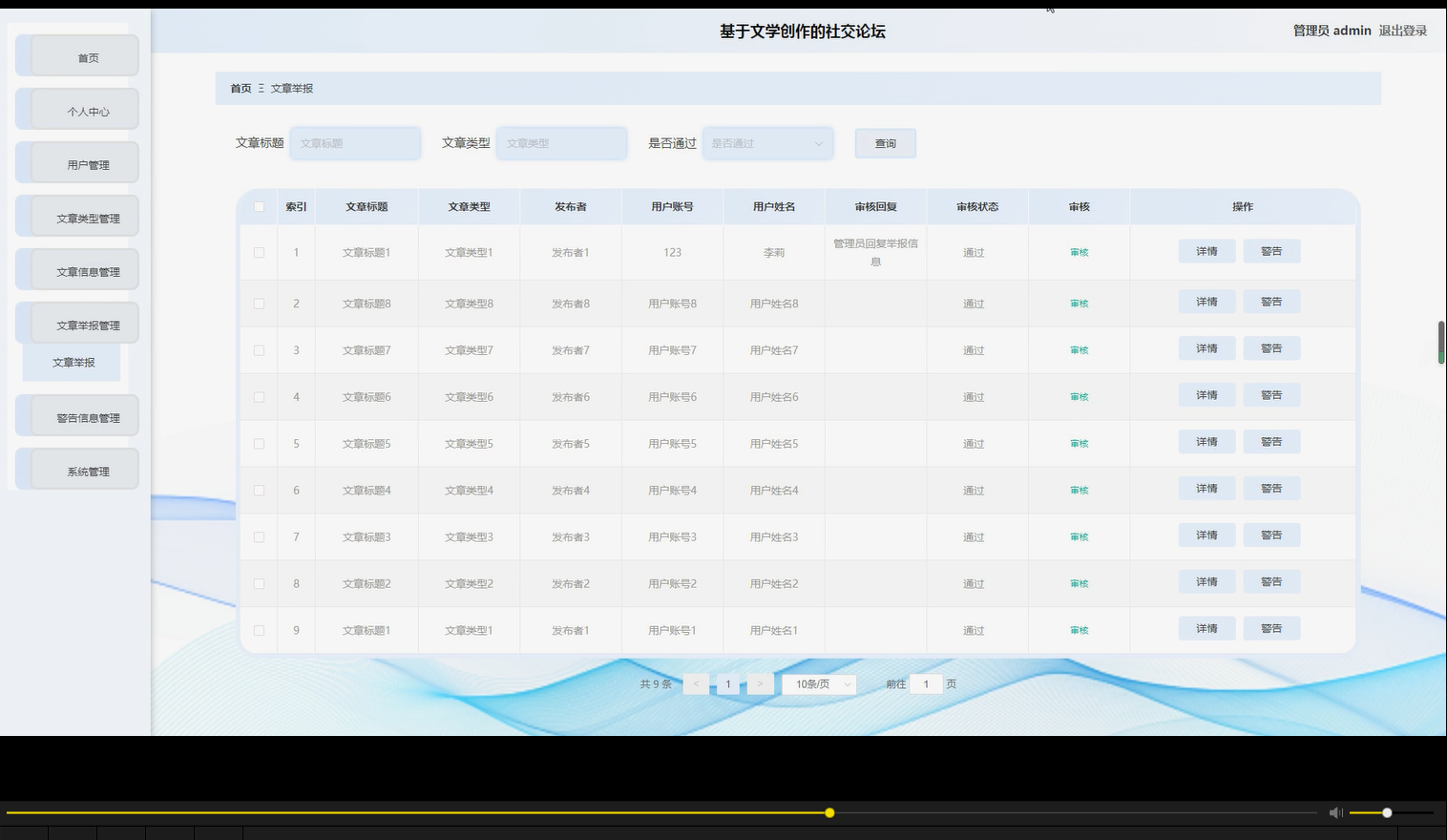The image size is (1447, 840).
Task: Toggle the select-all checkbox in table header
Action: (x=258, y=206)
